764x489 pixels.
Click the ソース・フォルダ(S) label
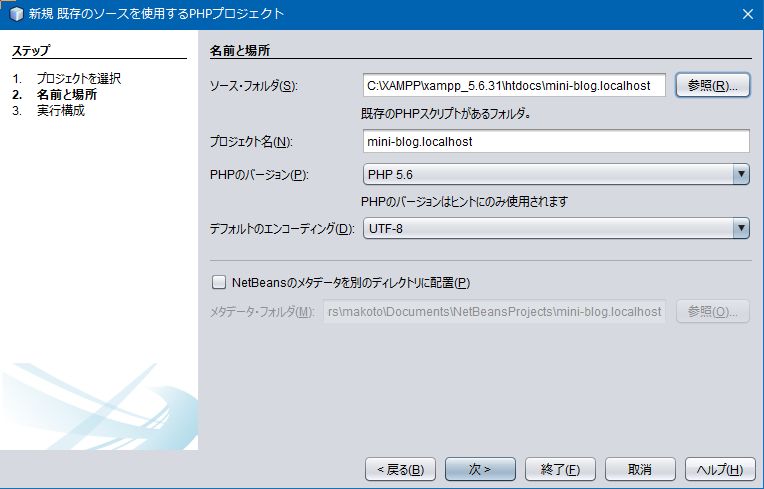253,86
